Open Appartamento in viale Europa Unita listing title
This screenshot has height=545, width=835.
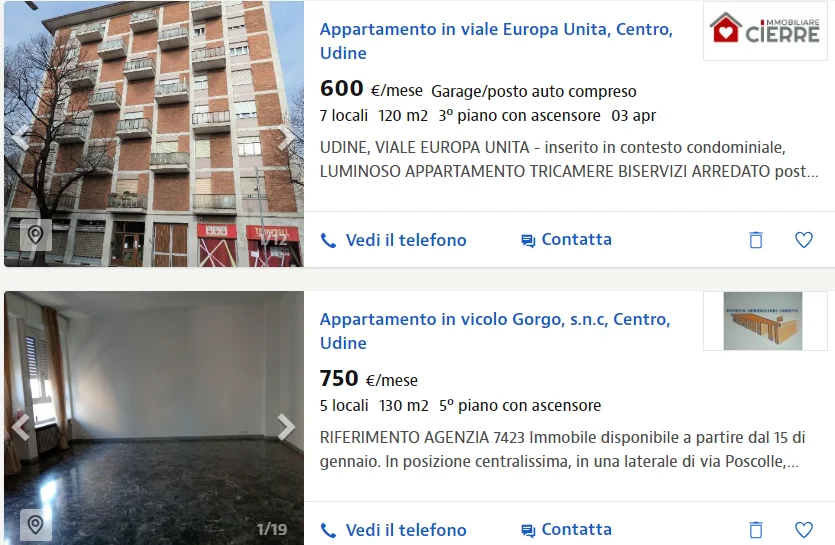(496, 41)
